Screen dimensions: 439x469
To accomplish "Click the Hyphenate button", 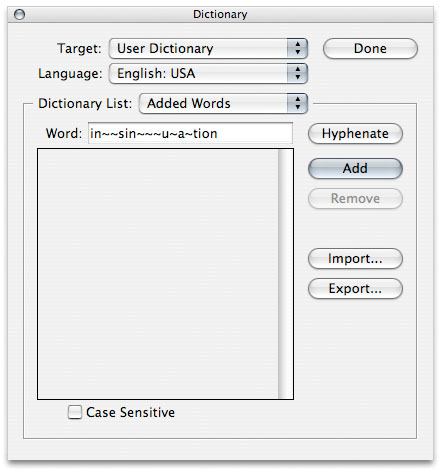I will click(x=355, y=134).
